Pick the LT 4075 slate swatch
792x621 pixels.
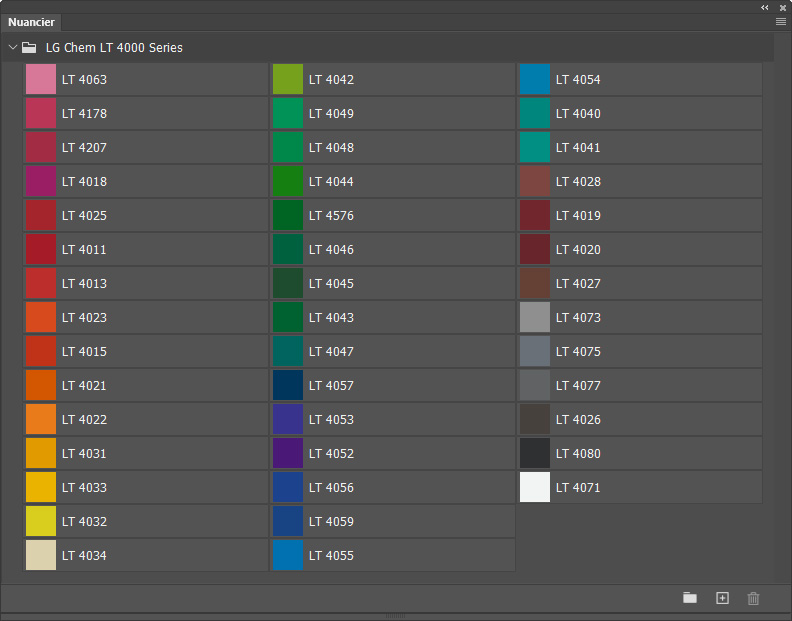[535, 351]
